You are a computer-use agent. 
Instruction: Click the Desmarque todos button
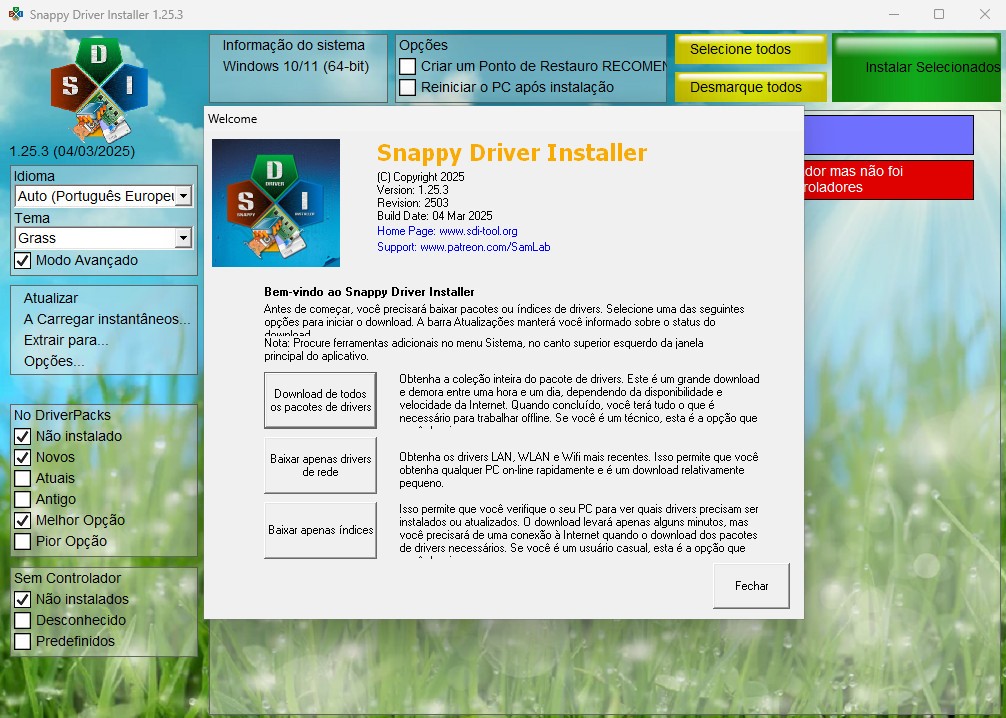pyautogui.click(x=751, y=87)
